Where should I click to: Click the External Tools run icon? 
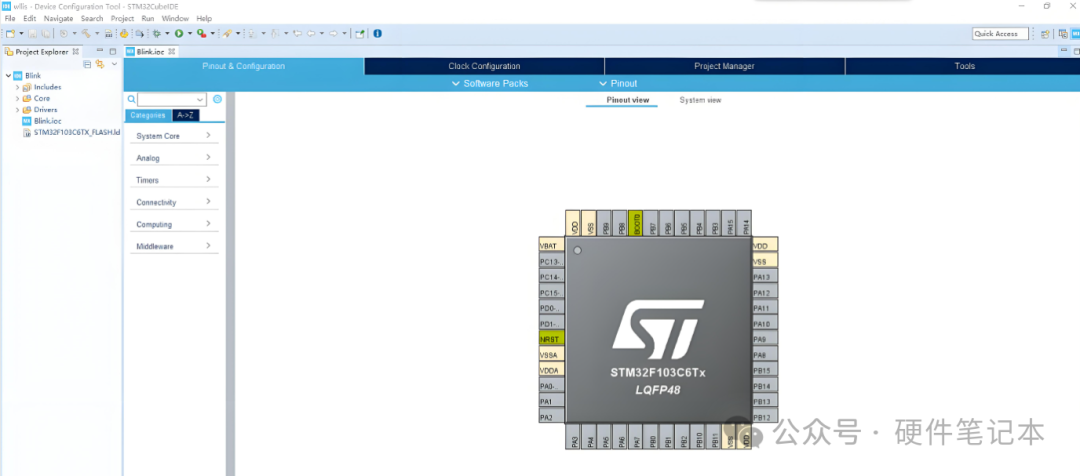[201, 33]
